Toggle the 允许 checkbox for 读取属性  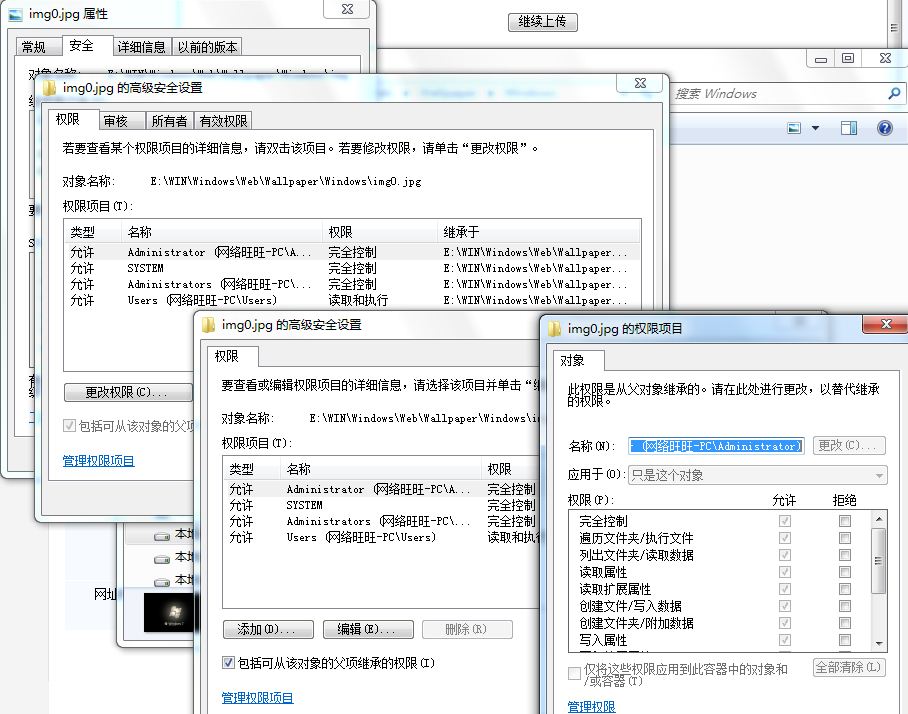point(785,572)
